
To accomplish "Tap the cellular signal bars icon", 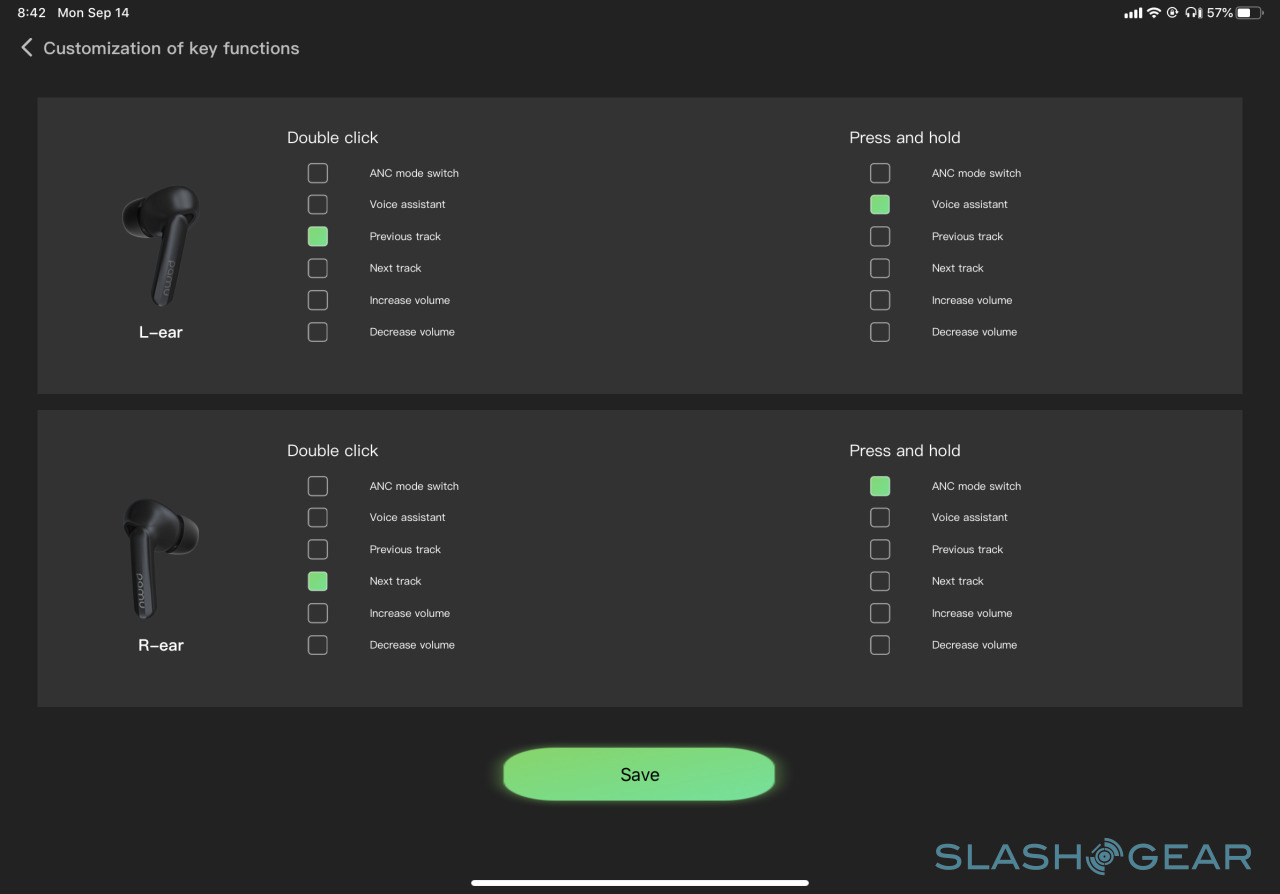I will (1133, 13).
